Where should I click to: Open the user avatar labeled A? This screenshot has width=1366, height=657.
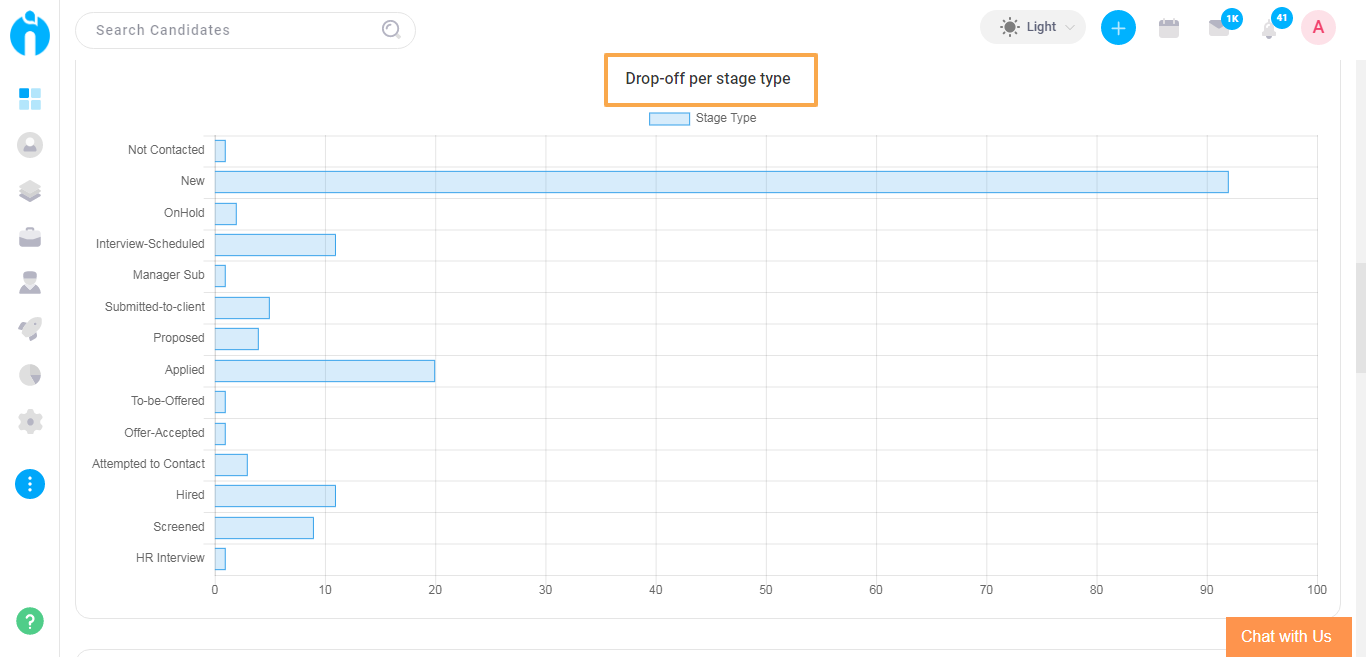[x=1318, y=28]
